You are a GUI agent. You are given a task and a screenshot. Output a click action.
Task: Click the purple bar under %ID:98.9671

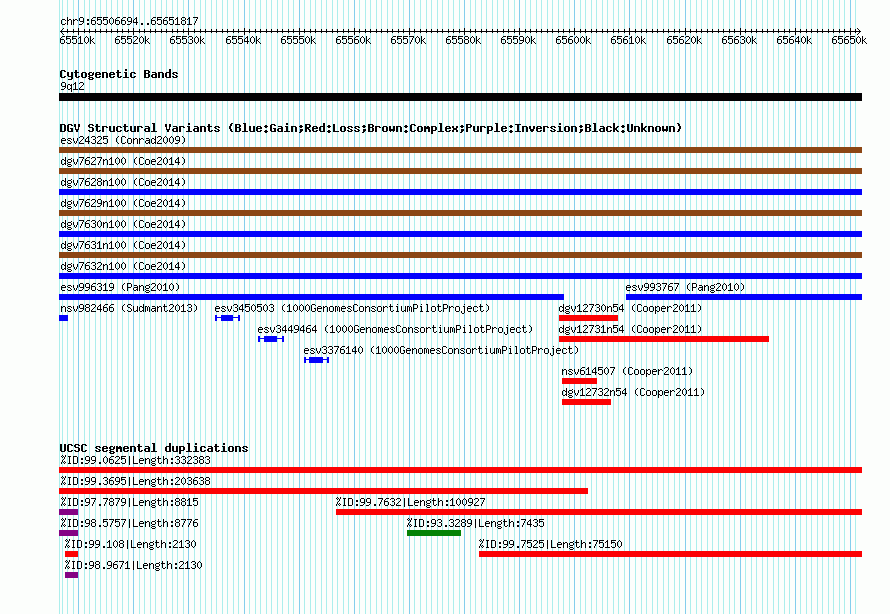pyautogui.click(x=72, y=575)
